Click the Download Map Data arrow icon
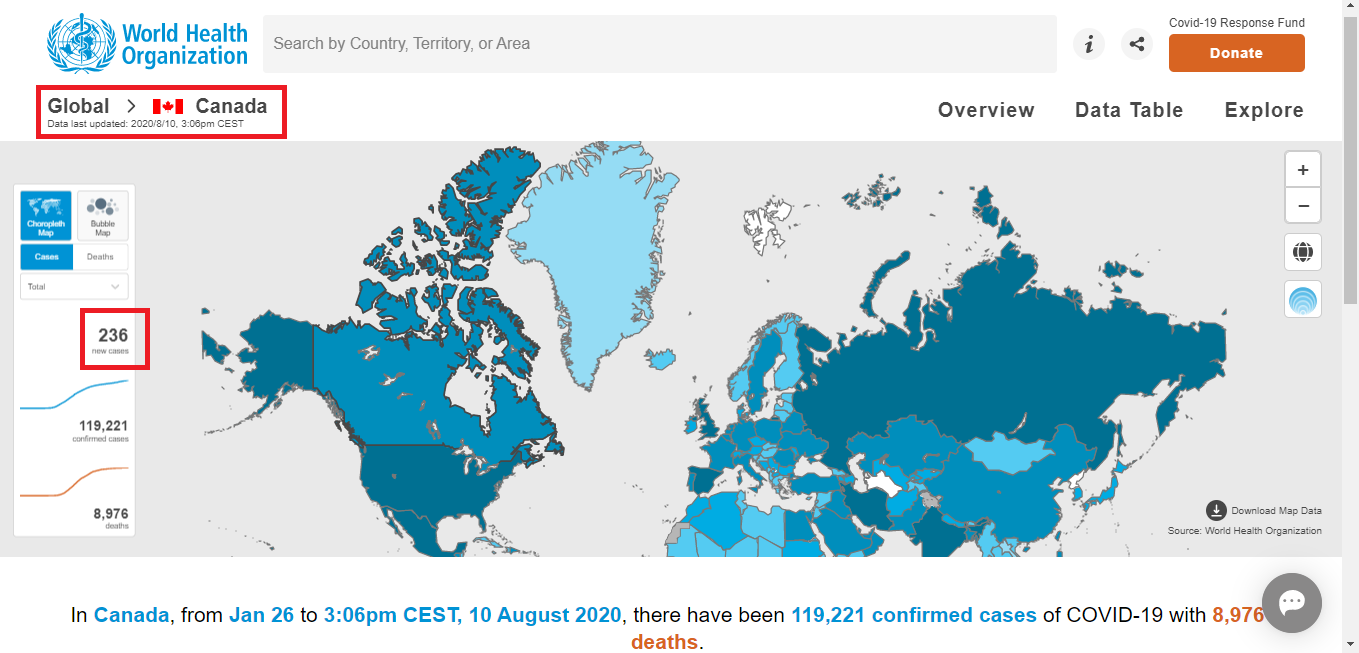Screen dimensions: 1359x653 pos(1216,510)
